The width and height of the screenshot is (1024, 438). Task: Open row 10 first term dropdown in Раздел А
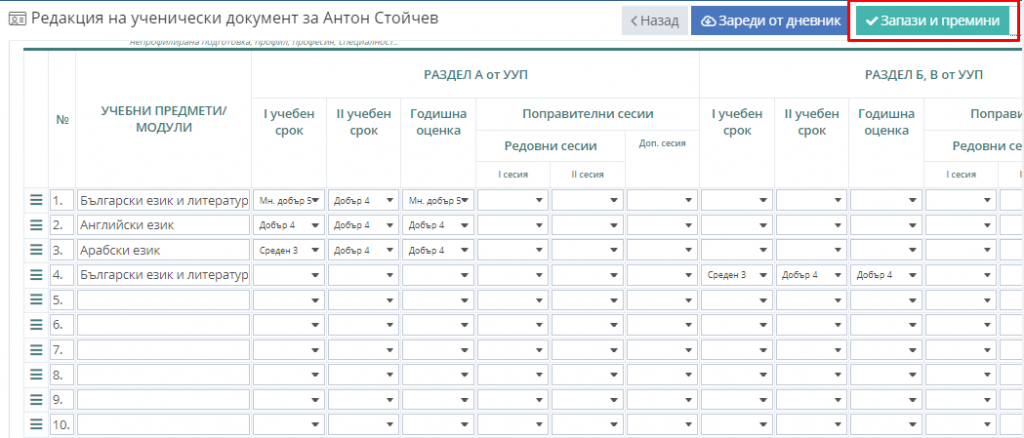[x=289, y=425]
